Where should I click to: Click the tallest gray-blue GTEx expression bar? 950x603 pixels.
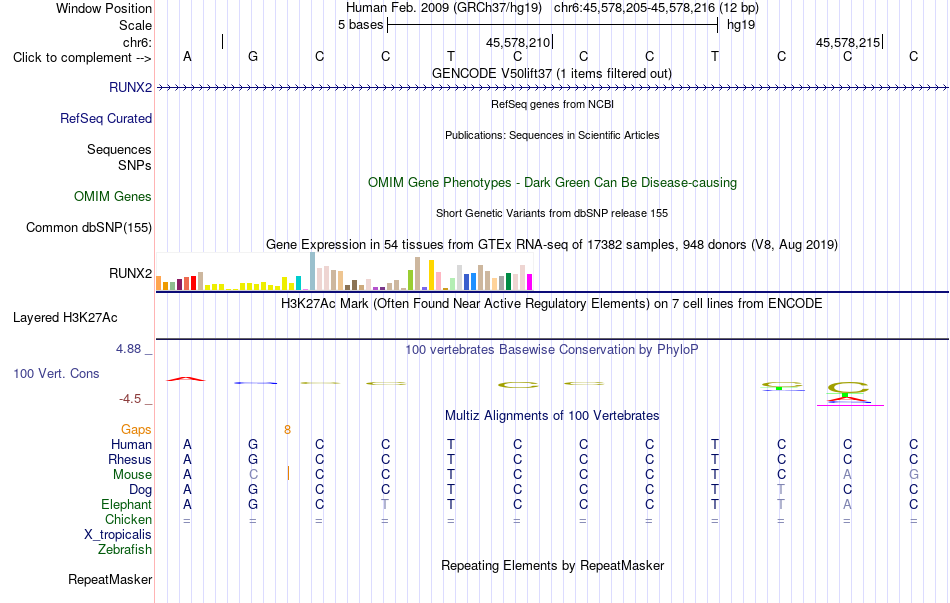(x=313, y=271)
